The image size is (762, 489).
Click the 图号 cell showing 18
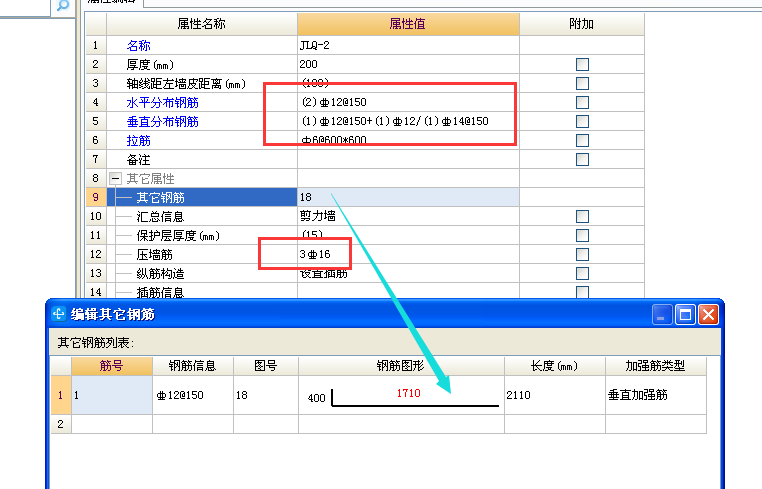[x=265, y=395]
